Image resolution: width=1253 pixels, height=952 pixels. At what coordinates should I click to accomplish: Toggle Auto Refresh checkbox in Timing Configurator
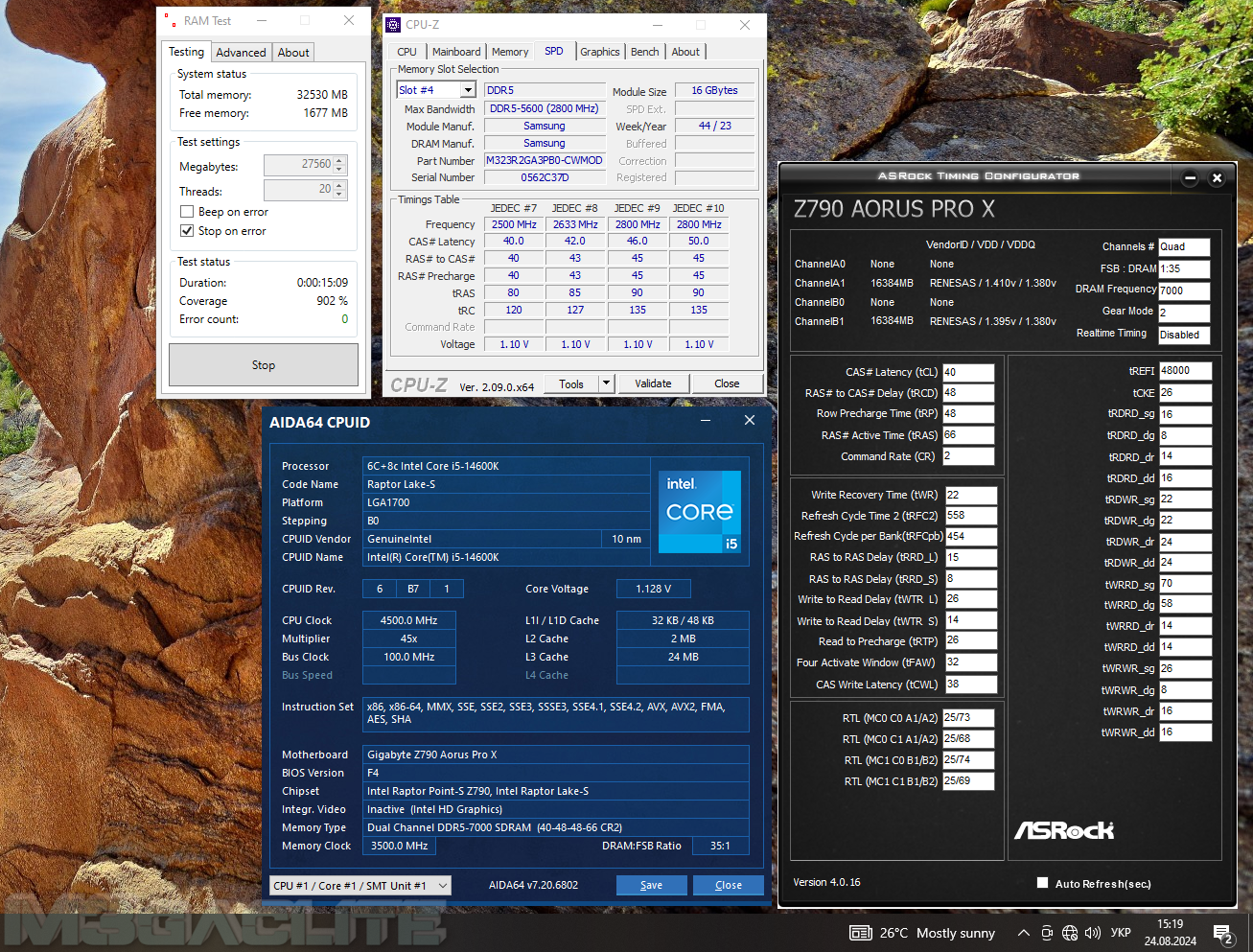1042,883
